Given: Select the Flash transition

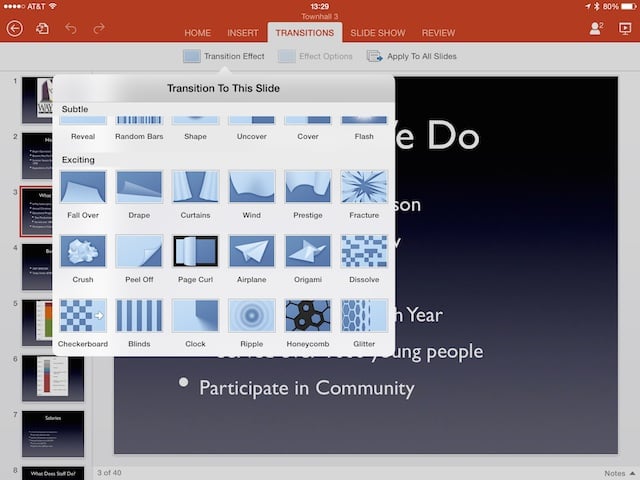Looking at the screenshot, I should coord(364,129).
